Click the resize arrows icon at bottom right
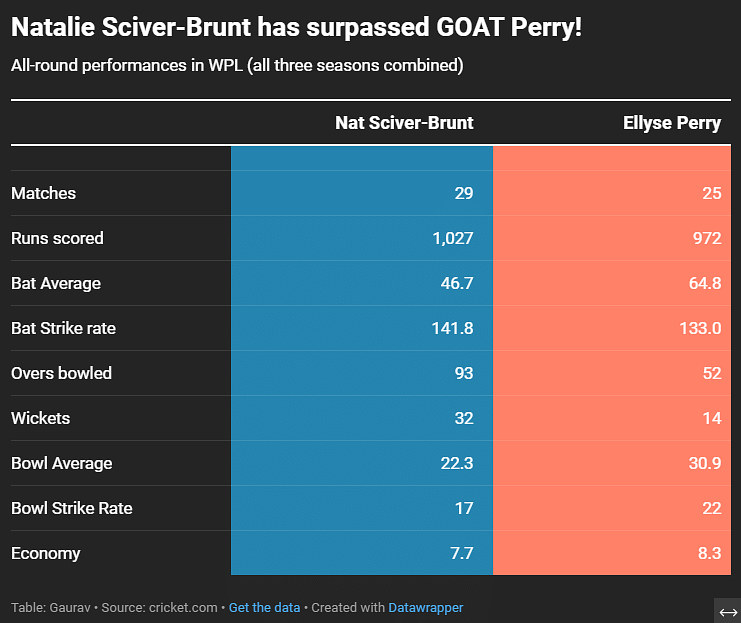Image resolution: width=741 pixels, height=623 pixels. 728,612
